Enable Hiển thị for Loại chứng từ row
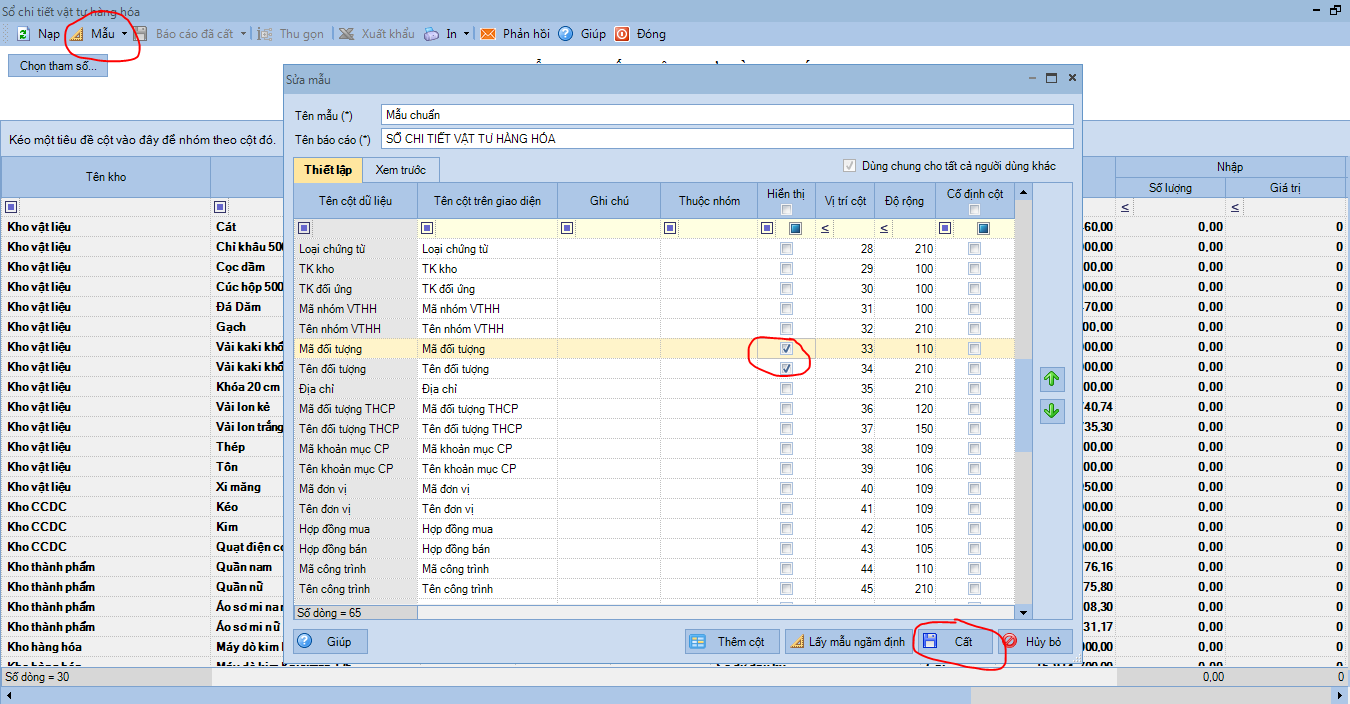Image resolution: width=1350 pixels, height=704 pixels. coord(787,249)
